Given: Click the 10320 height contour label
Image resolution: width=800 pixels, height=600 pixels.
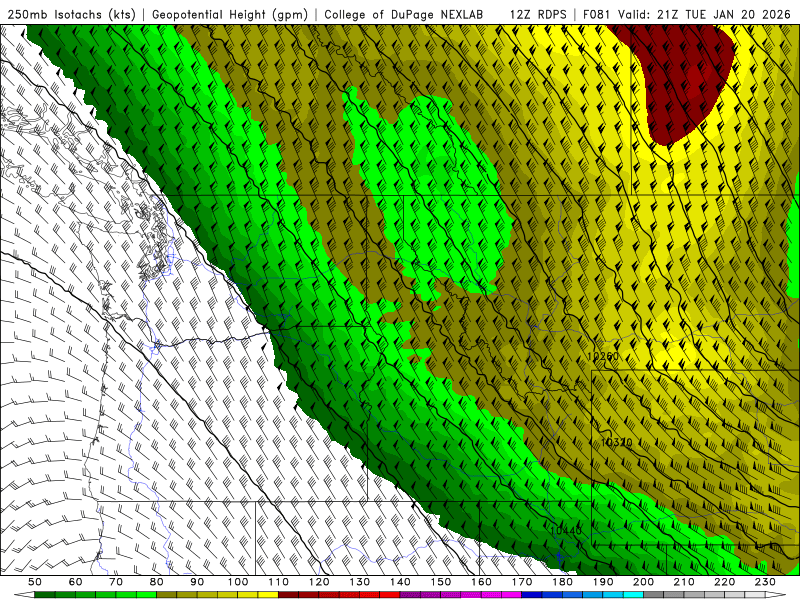Looking at the screenshot, I should [616, 442].
